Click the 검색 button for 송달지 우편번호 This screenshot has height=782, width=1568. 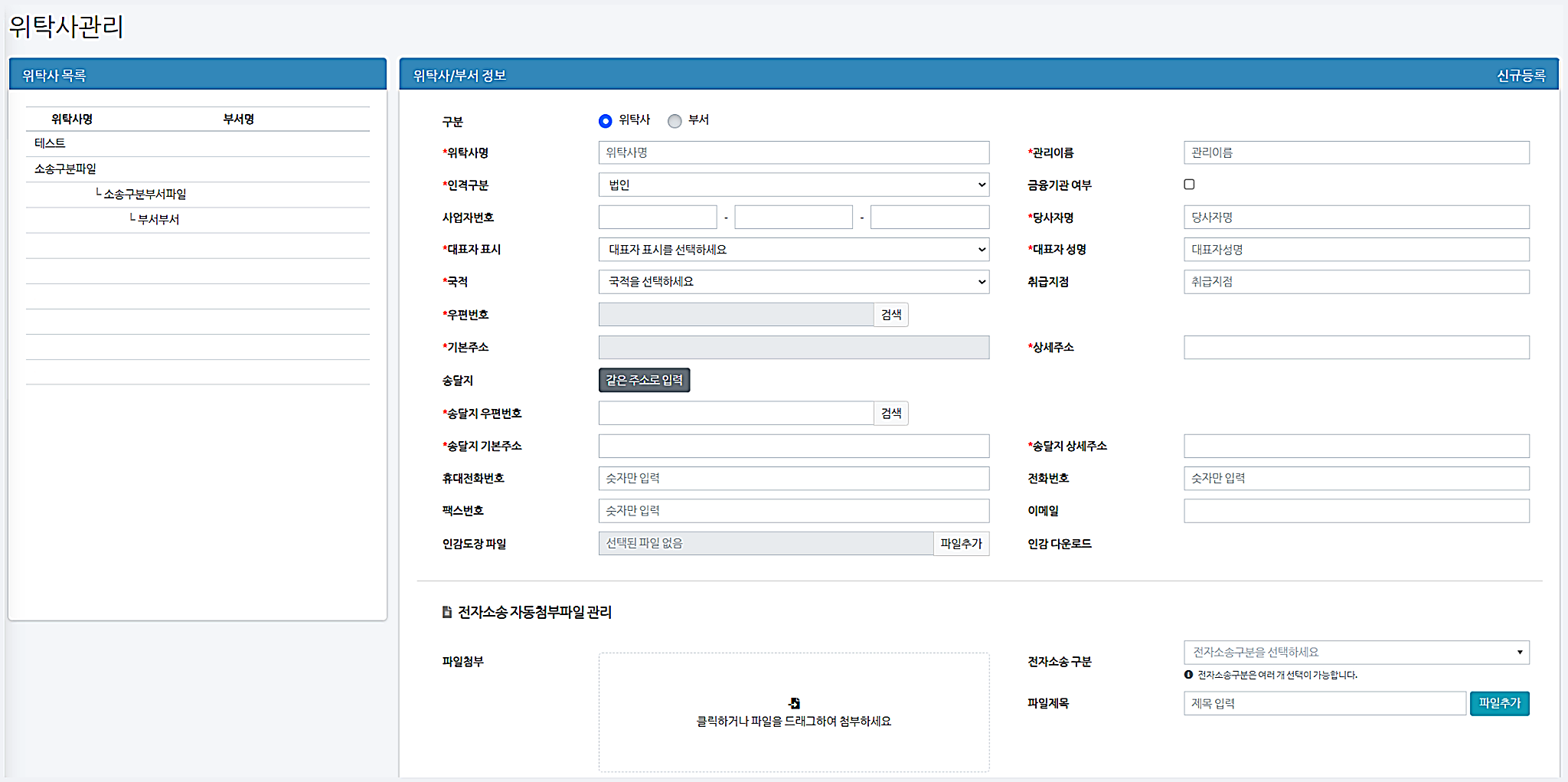pyautogui.click(x=890, y=413)
